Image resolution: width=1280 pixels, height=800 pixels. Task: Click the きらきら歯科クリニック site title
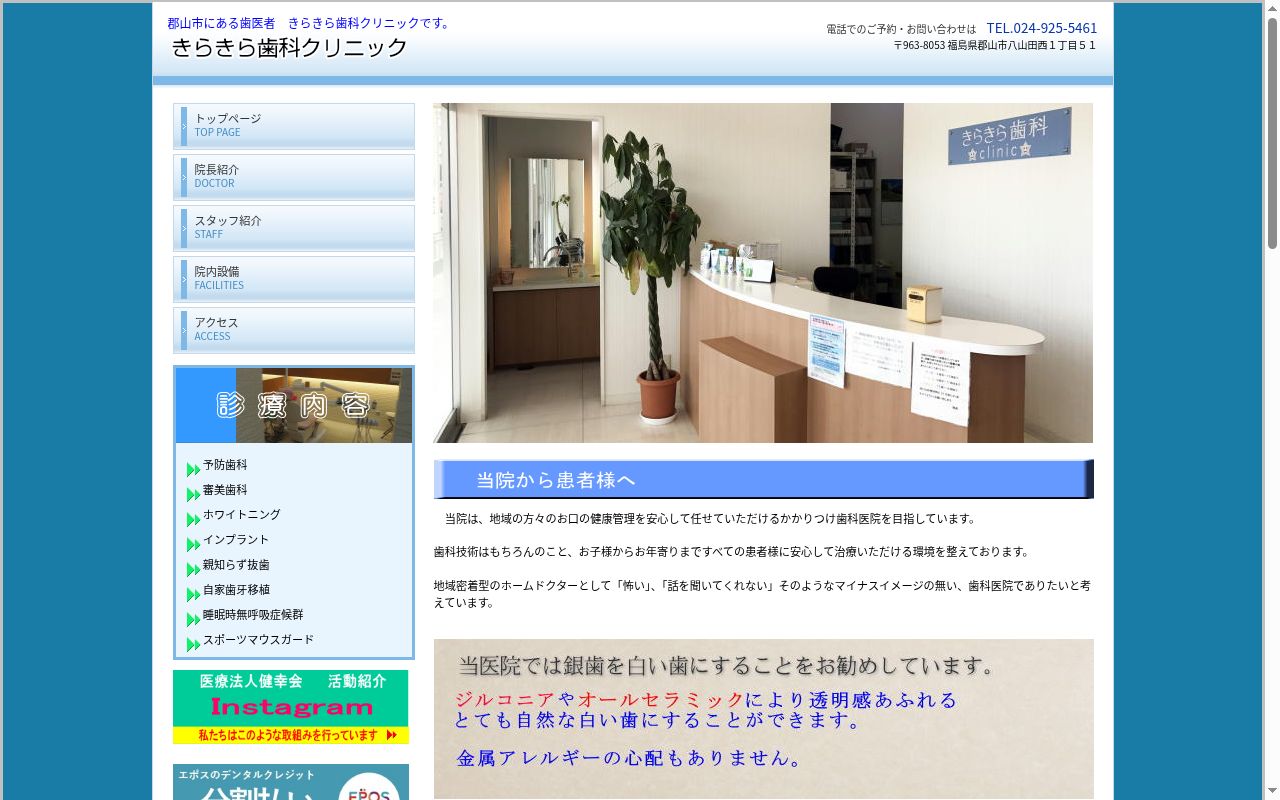[x=290, y=48]
